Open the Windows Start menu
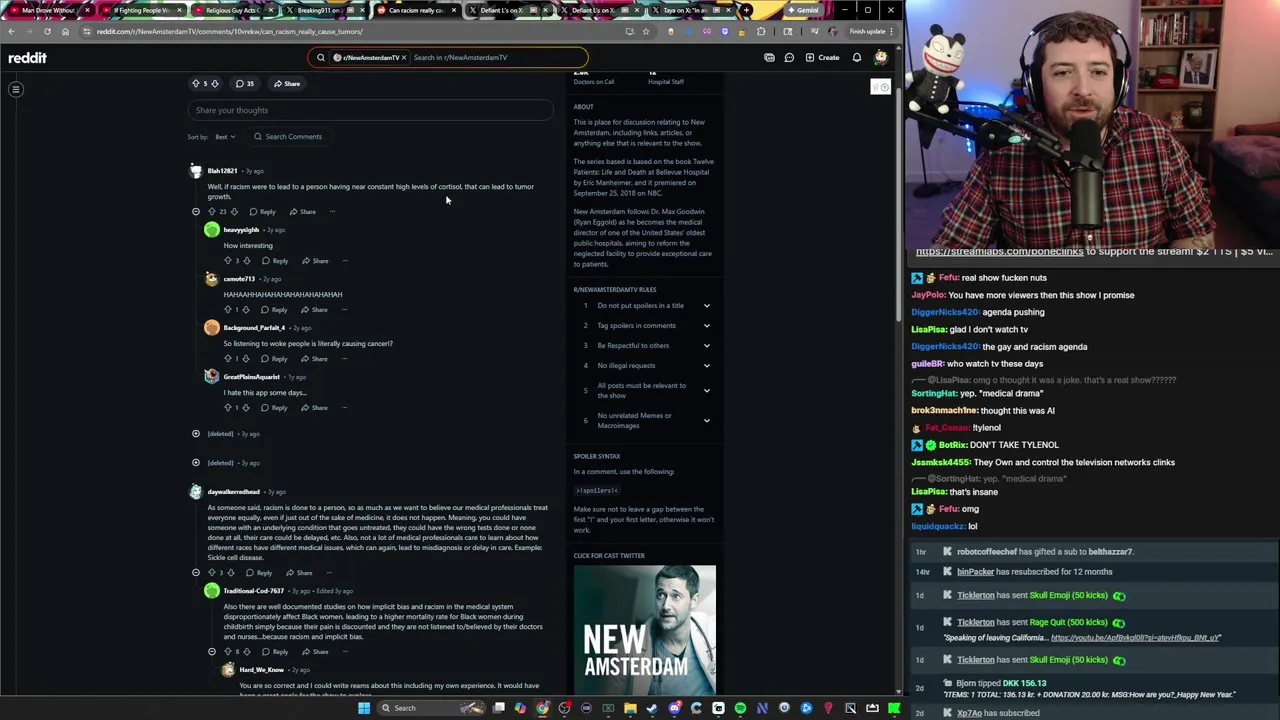 click(364, 709)
